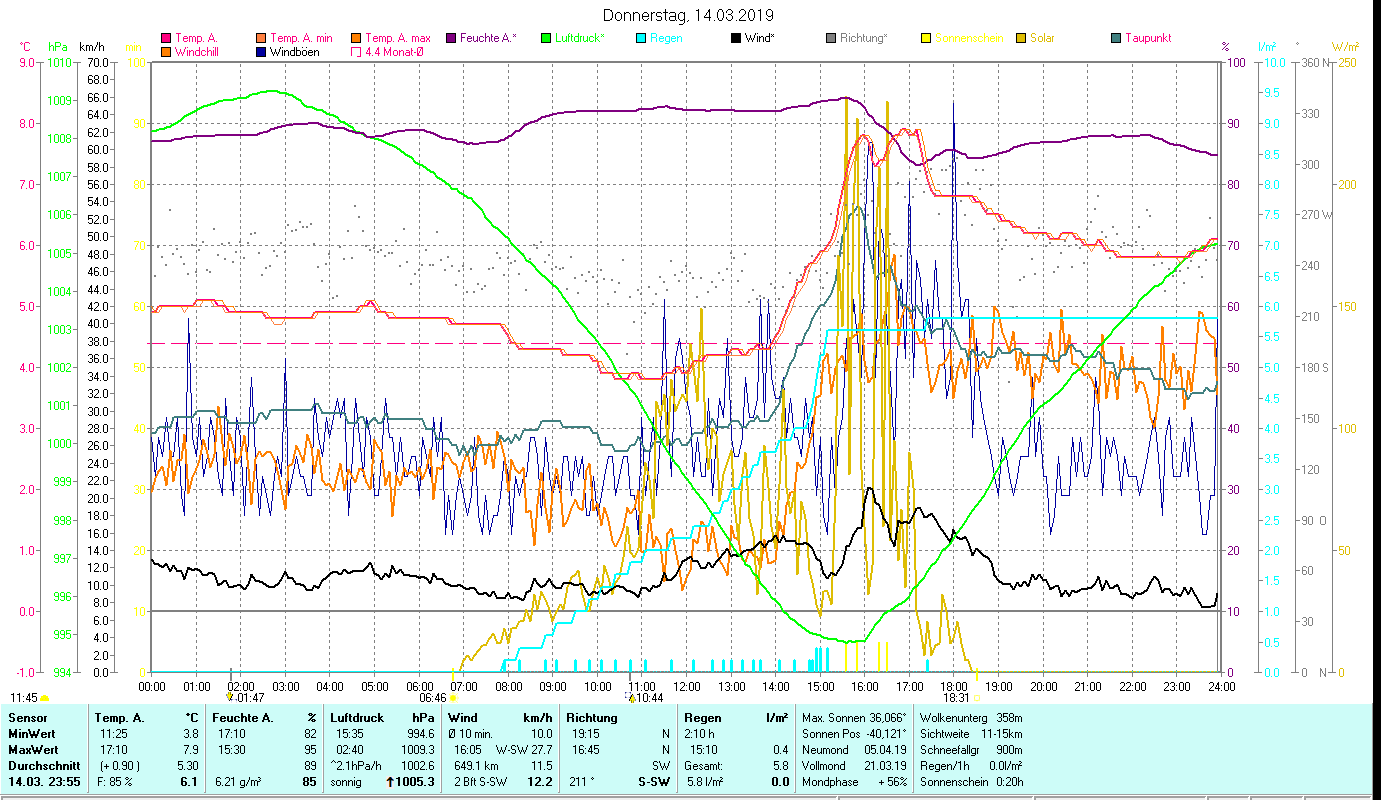The width and height of the screenshot is (1381, 800).
Task: Click the 01:47 time label below the axis
Action: pyautogui.click(x=250, y=698)
